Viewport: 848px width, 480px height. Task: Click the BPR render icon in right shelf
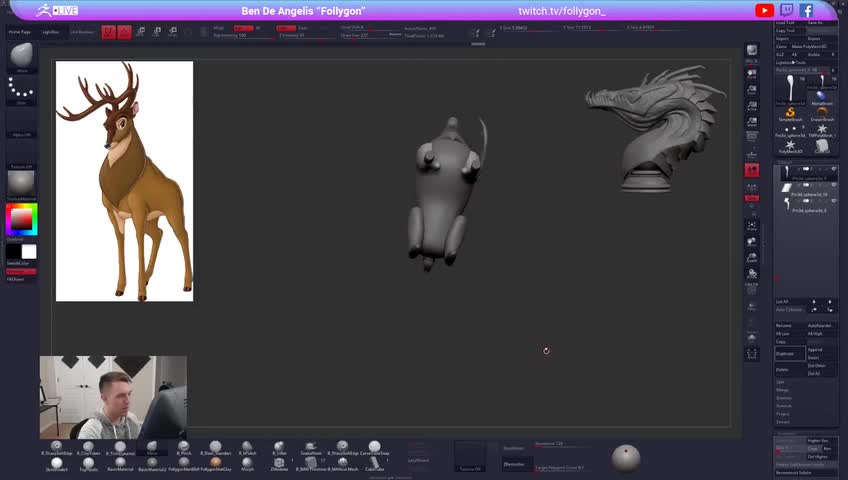[752, 52]
